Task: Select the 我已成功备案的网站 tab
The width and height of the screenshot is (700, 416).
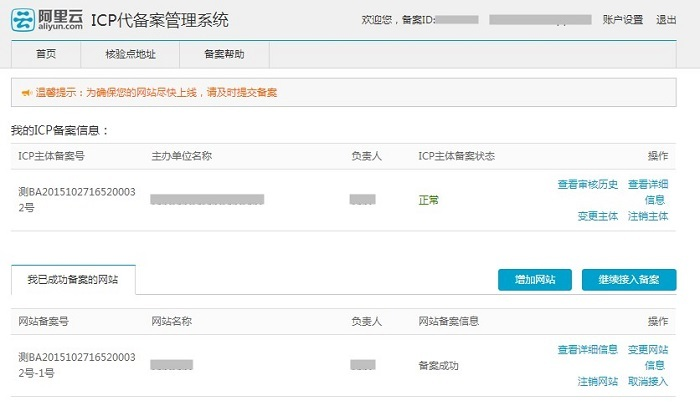Action: pyautogui.click(x=72, y=280)
